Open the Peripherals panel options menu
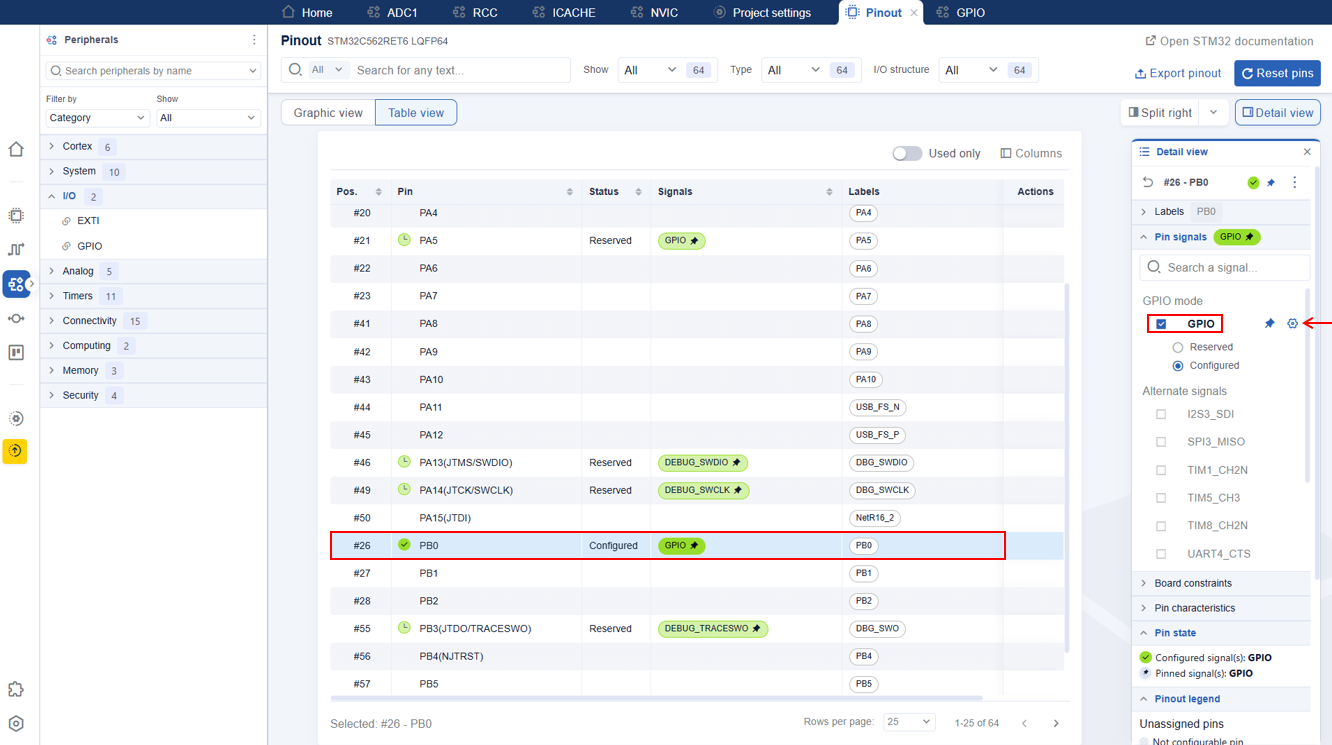This screenshot has height=745, width=1332. [x=254, y=40]
